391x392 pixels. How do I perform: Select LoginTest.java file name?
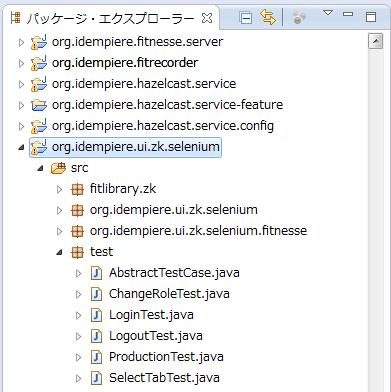point(151,315)
